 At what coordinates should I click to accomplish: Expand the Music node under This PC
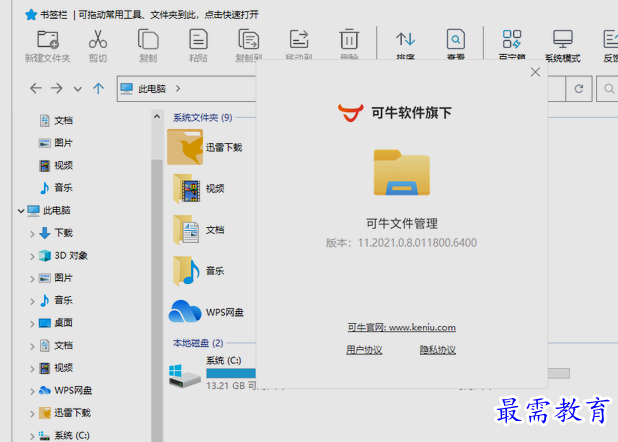point(32,301)
